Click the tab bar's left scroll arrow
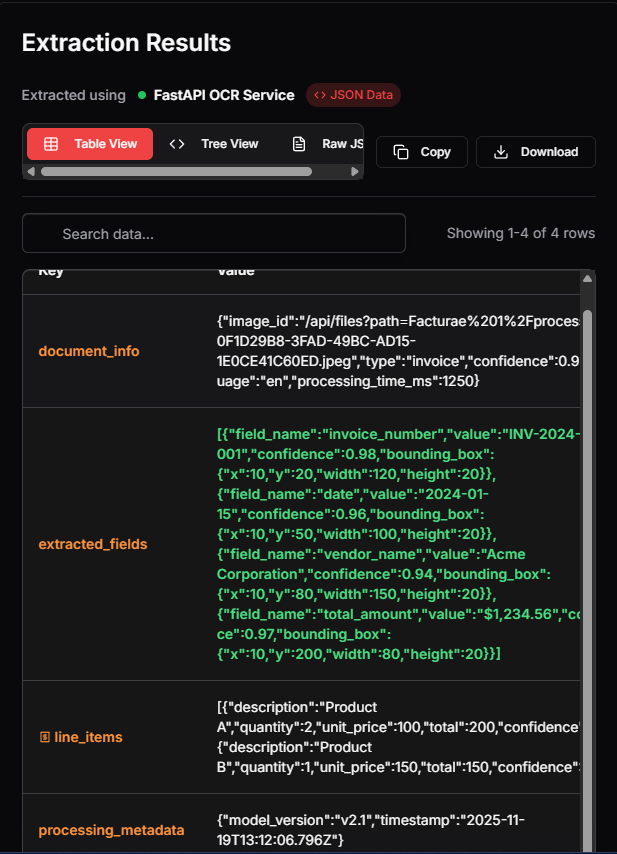 [30, 172]
